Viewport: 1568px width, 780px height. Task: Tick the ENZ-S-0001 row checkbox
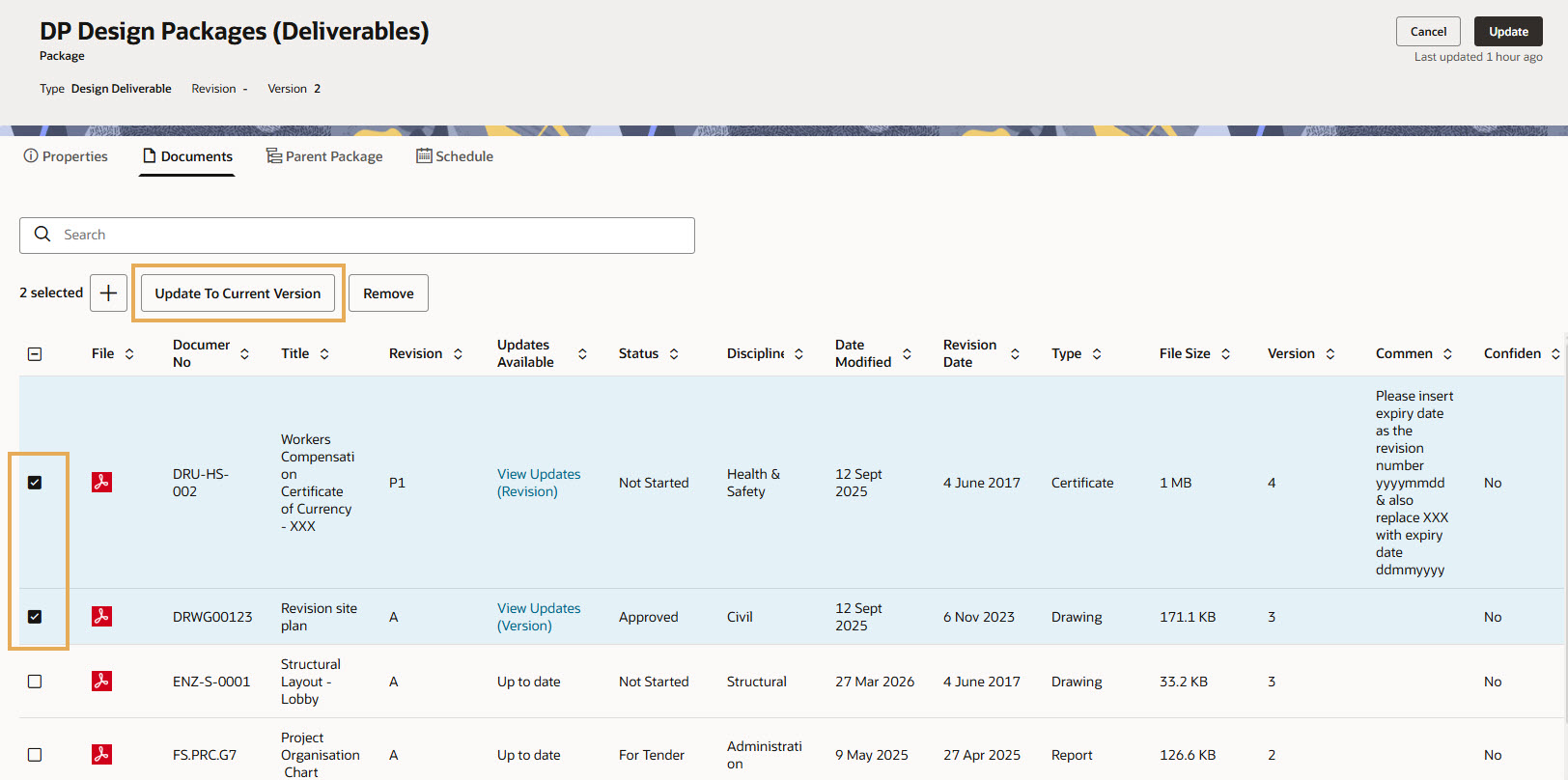click(35, 682)
